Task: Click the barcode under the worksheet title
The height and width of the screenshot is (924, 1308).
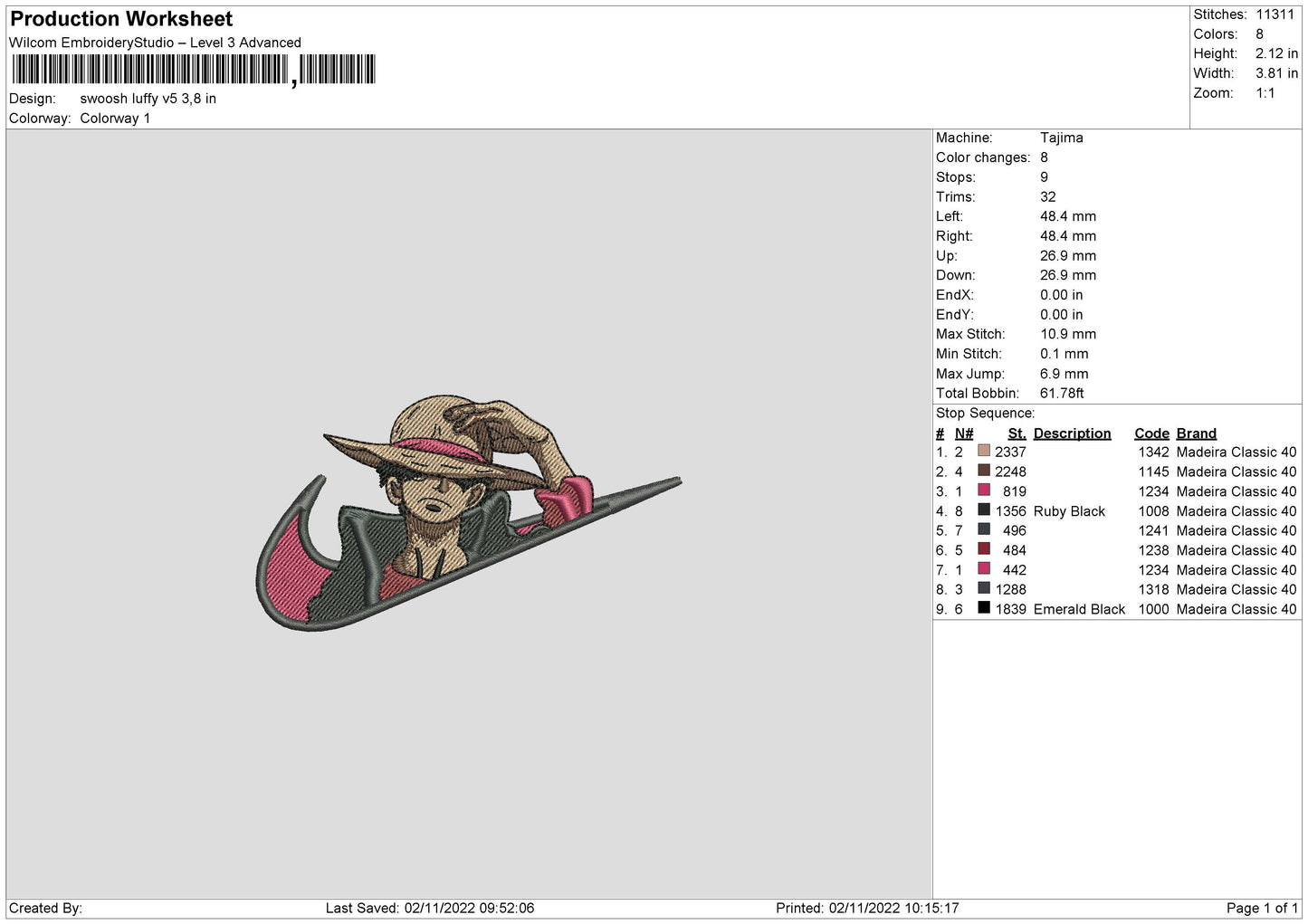Action: (194, 70)
